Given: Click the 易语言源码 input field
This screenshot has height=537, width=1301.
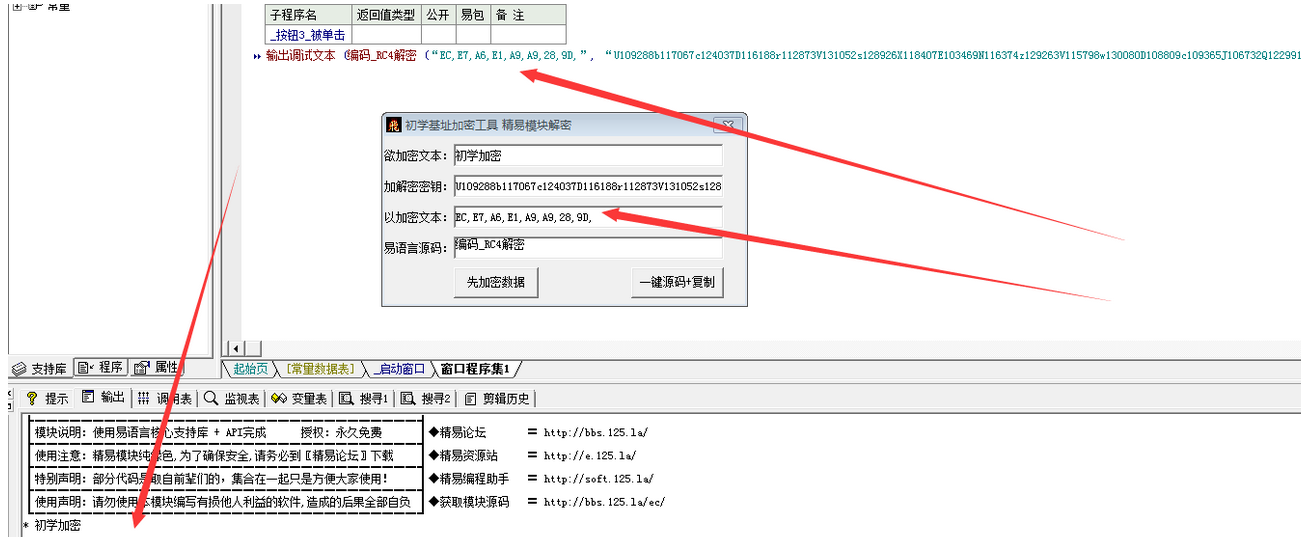Looking at the screenshot, I should (587, 247).
